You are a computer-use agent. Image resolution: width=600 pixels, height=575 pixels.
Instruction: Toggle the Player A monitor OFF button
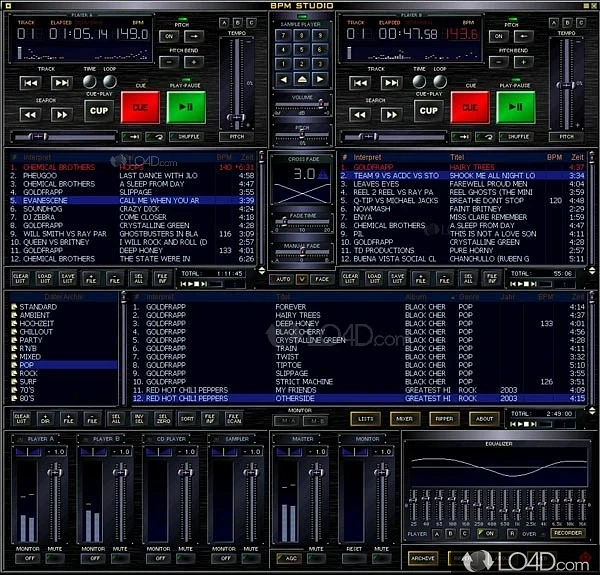29,557
